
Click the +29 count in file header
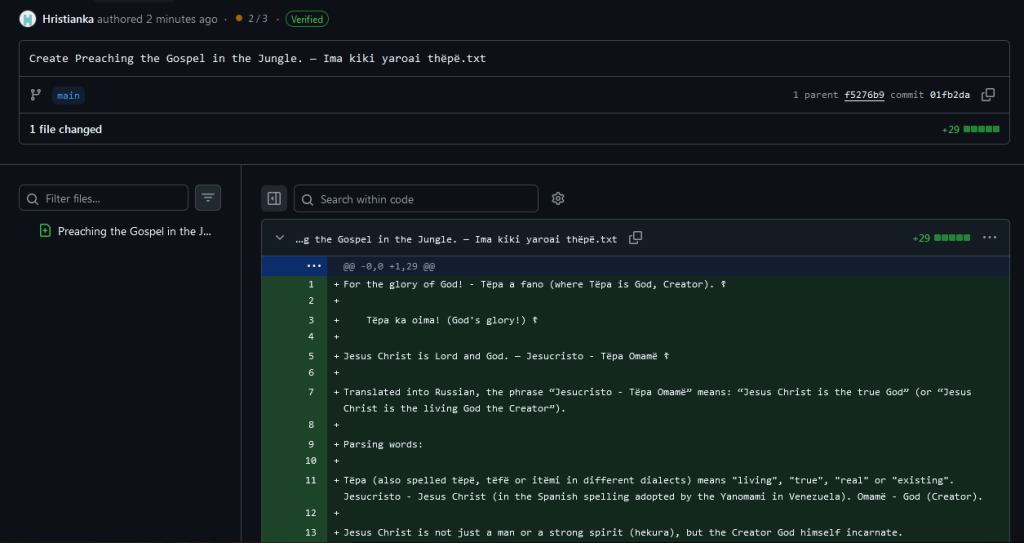[921, 238]
